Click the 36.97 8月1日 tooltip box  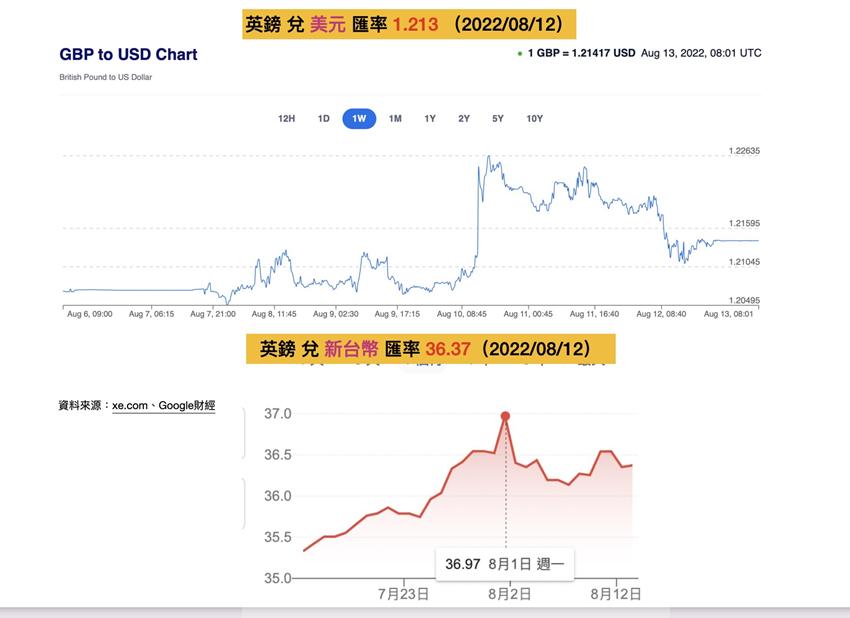point(504,564)
